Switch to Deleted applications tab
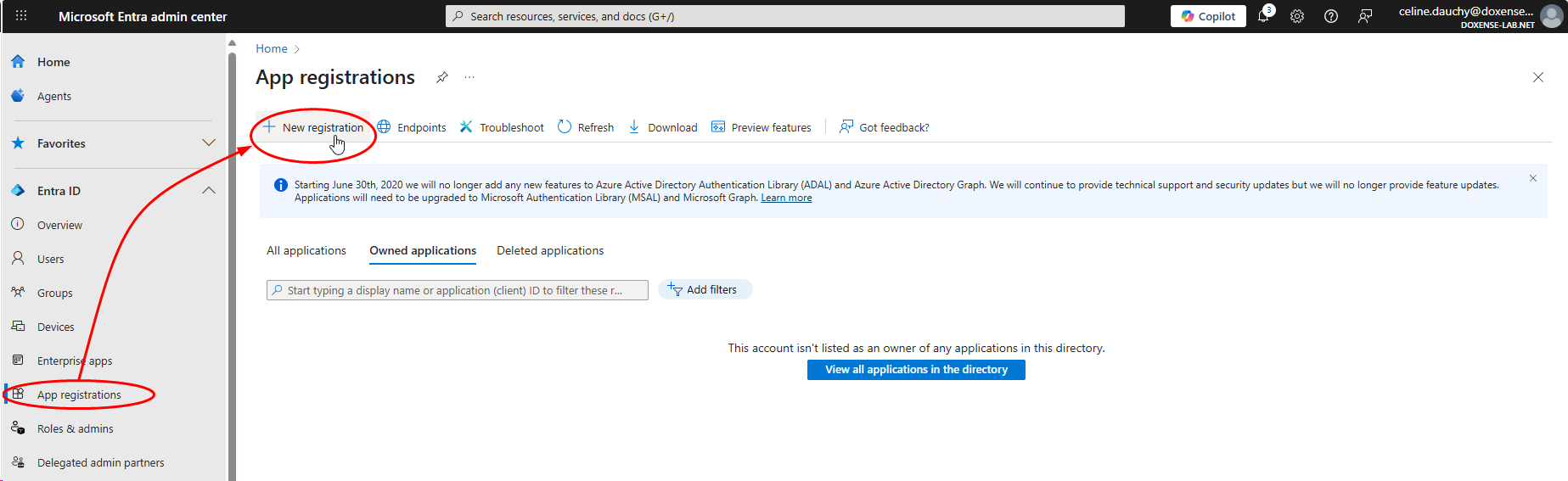This screenshot has width=1568, height=481. [x=550, y=250]
